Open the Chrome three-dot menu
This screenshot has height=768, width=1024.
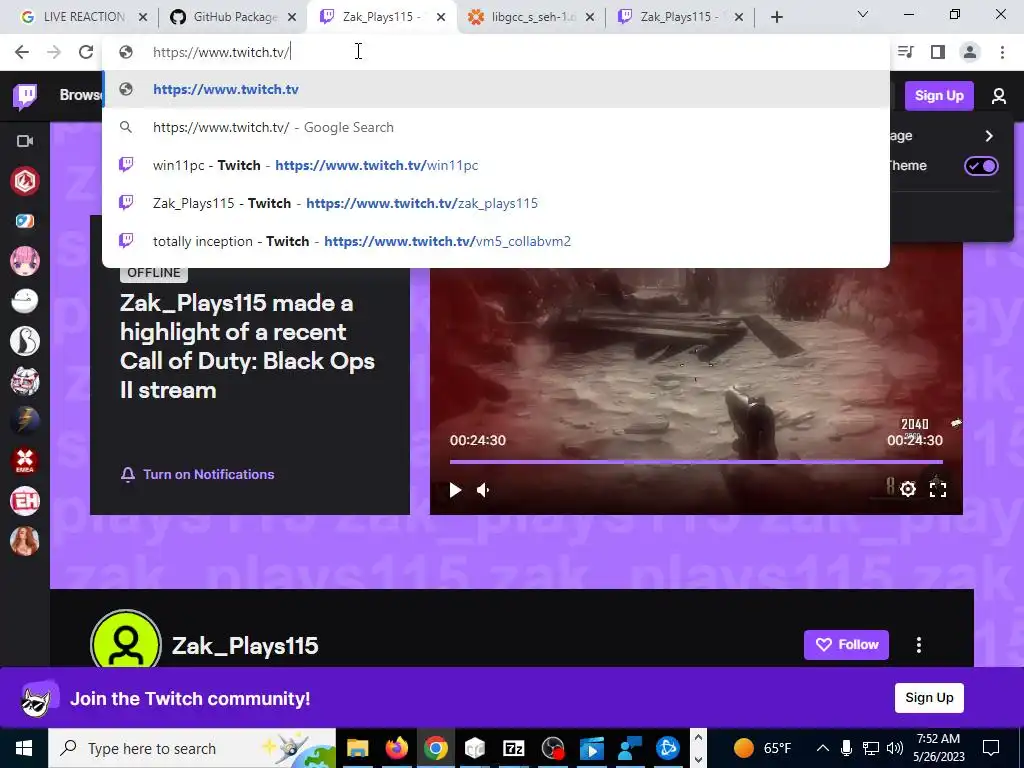[1002, 52]
